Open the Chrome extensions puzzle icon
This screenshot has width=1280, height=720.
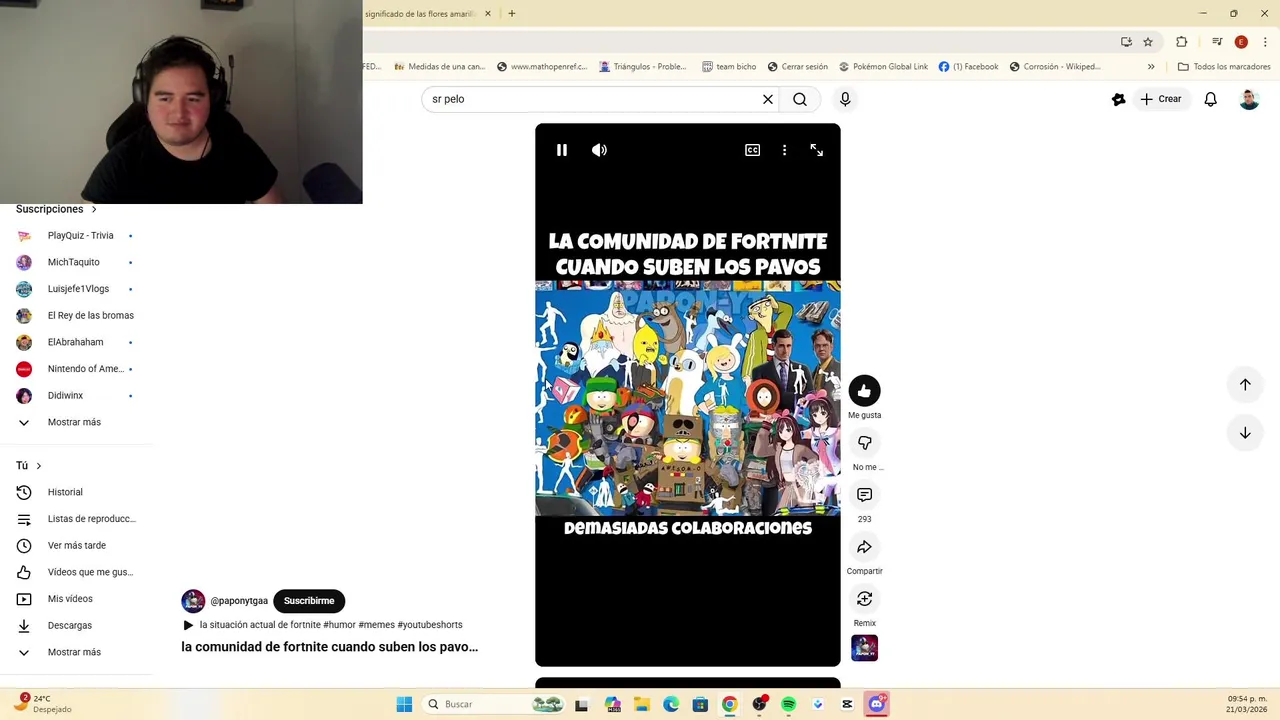pyautogui.click(x=1181, y=42)
